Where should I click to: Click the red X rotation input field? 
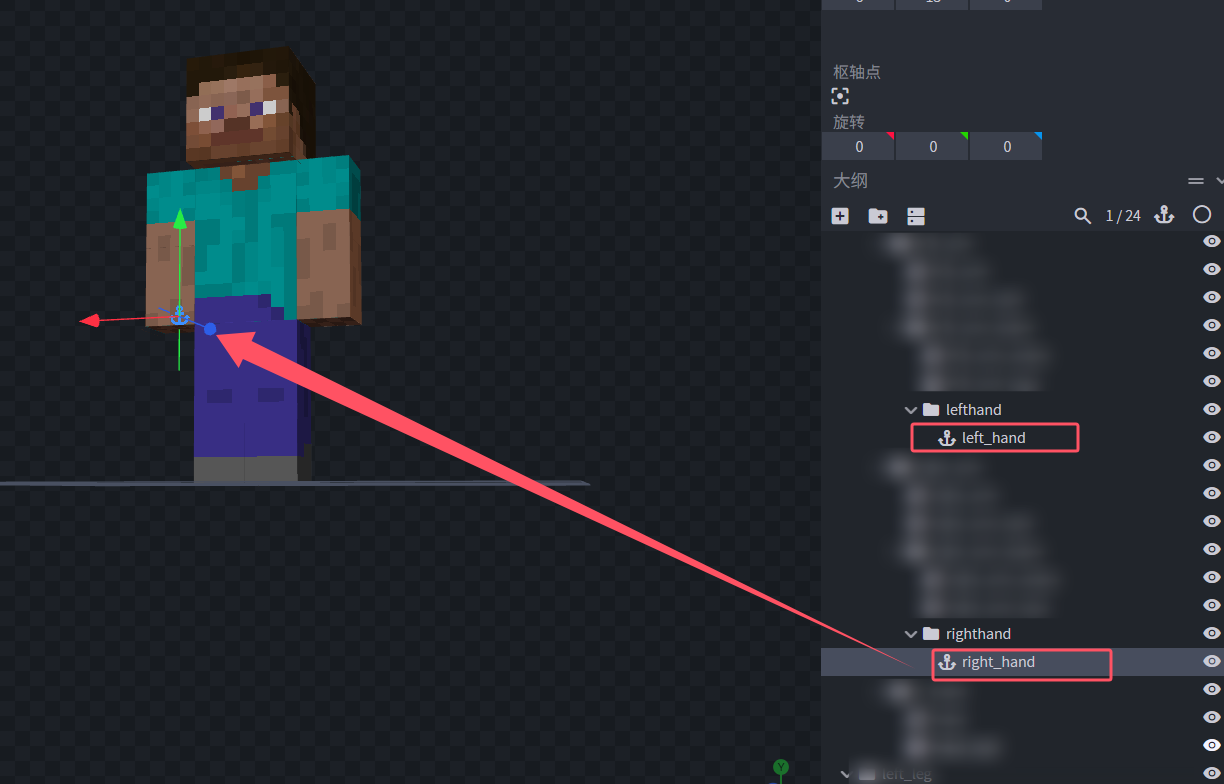858,147
